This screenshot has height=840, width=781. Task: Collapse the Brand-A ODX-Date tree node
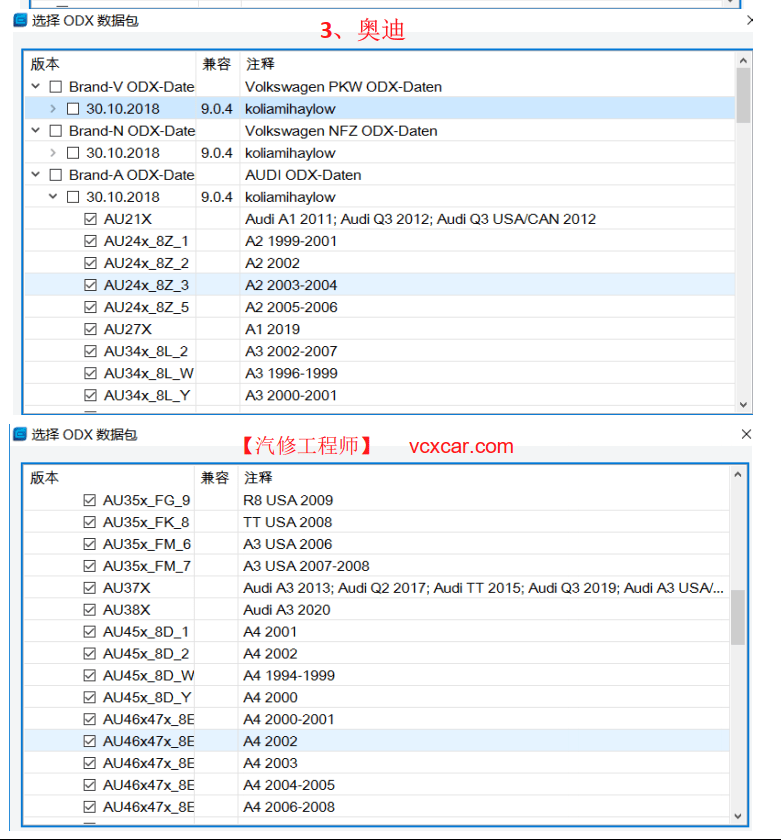(x=36, y=175)
